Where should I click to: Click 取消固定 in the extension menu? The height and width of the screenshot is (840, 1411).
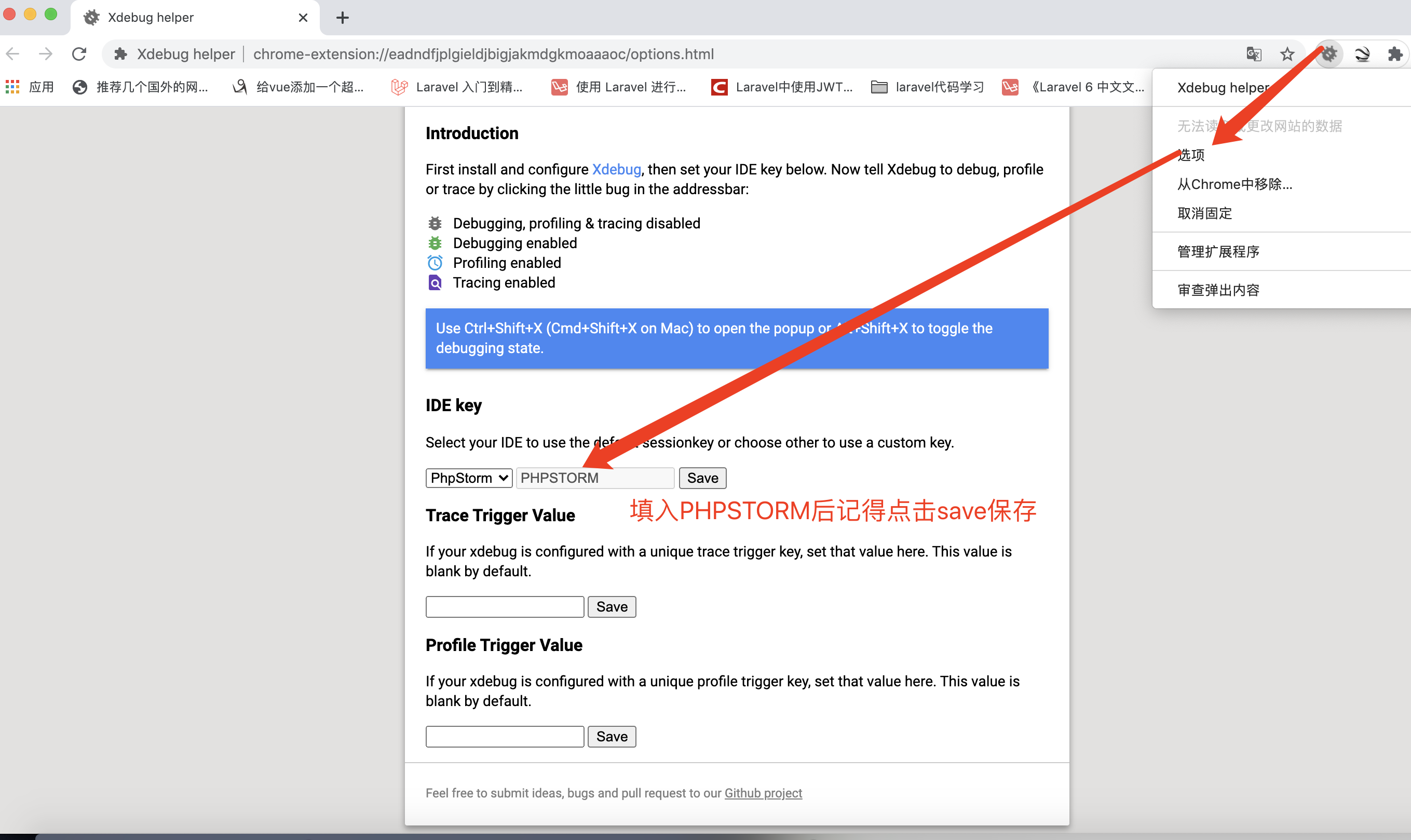pyautogui.click(x=1204, y=213)
